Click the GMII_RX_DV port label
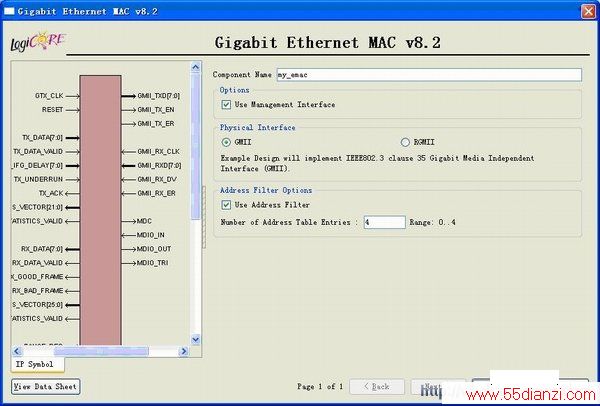The height and width of the screenshot is (406, 600). (157, 179)
